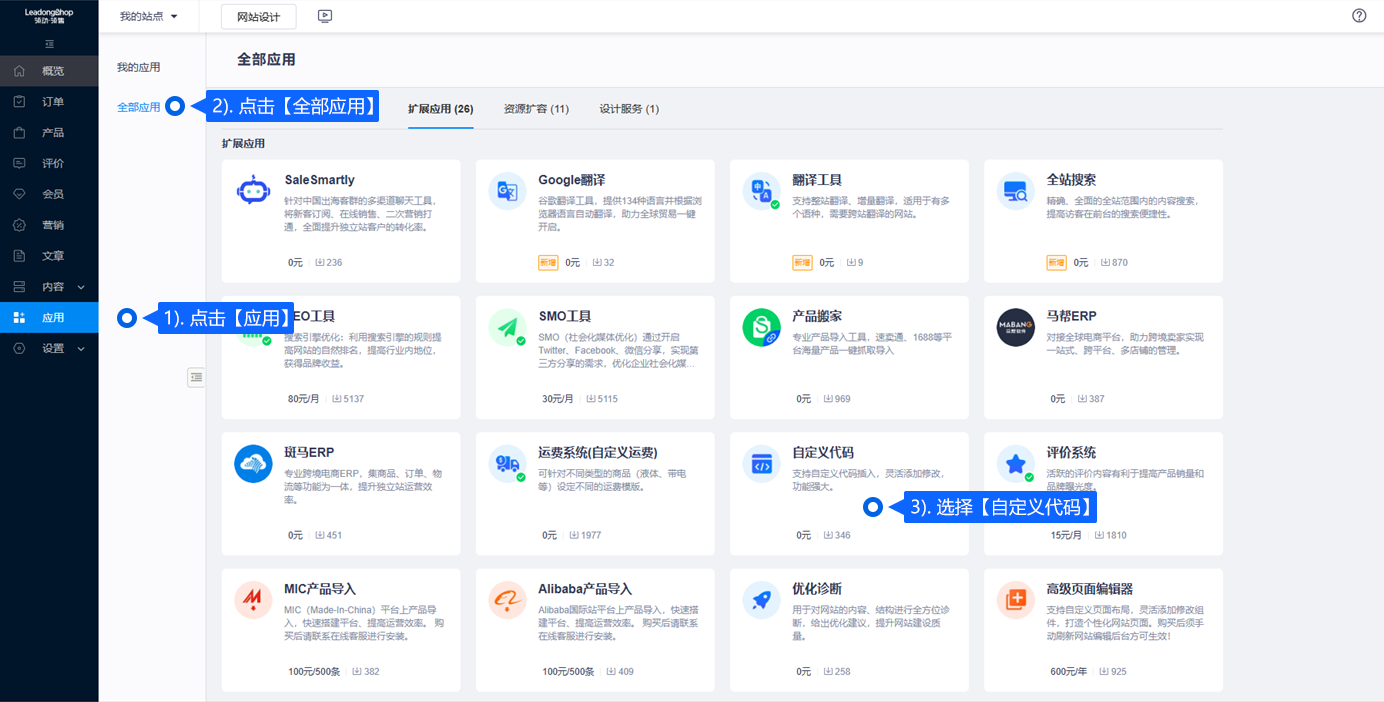Click the 运费系统 truck icon
The height and width of the screenshot is (702, 1384).
pyautogui.click(x=508, y=464)
